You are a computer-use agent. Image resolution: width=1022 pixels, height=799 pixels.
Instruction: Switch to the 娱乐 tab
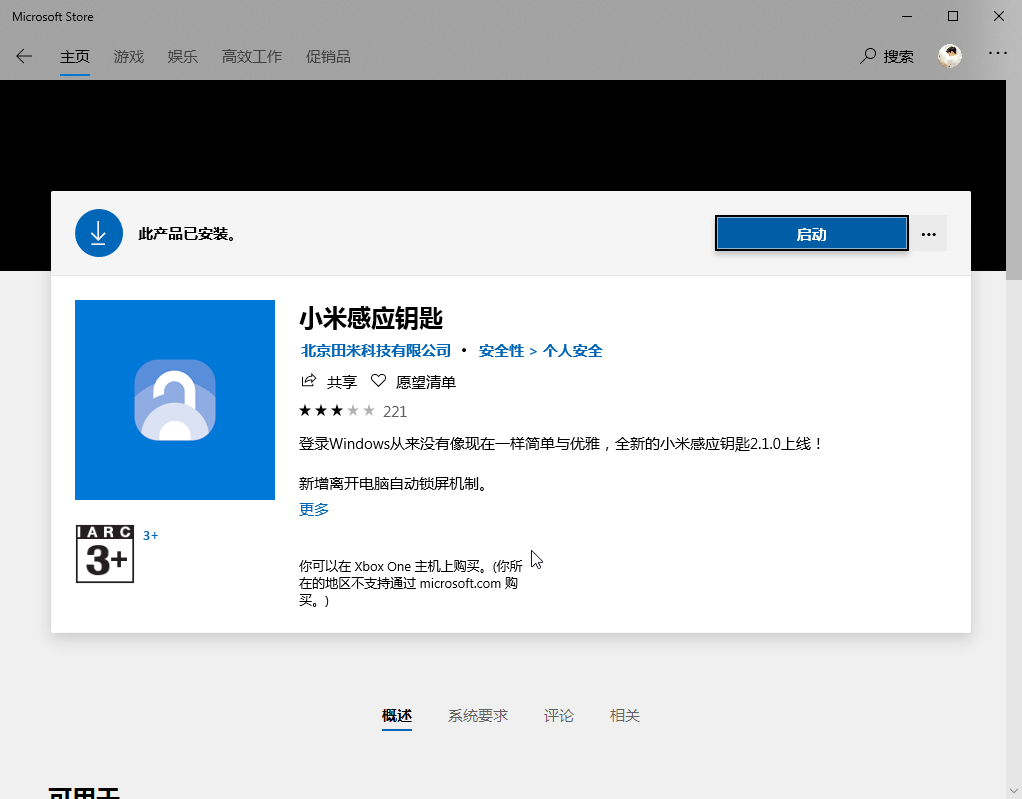click(182, 57)
